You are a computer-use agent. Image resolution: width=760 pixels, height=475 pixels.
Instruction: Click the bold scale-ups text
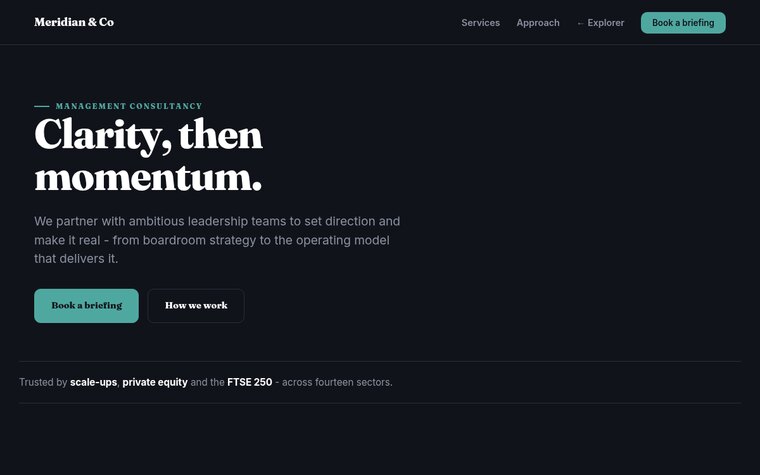click(x=94, y=382)
